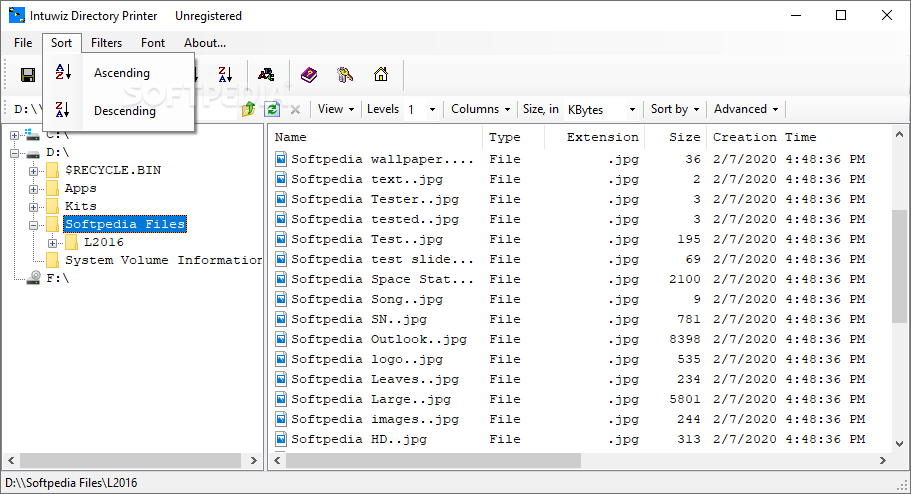This screenshot has width=911, height=494.
Task: Click the L2016 folder icon
Action: (71, 242)
